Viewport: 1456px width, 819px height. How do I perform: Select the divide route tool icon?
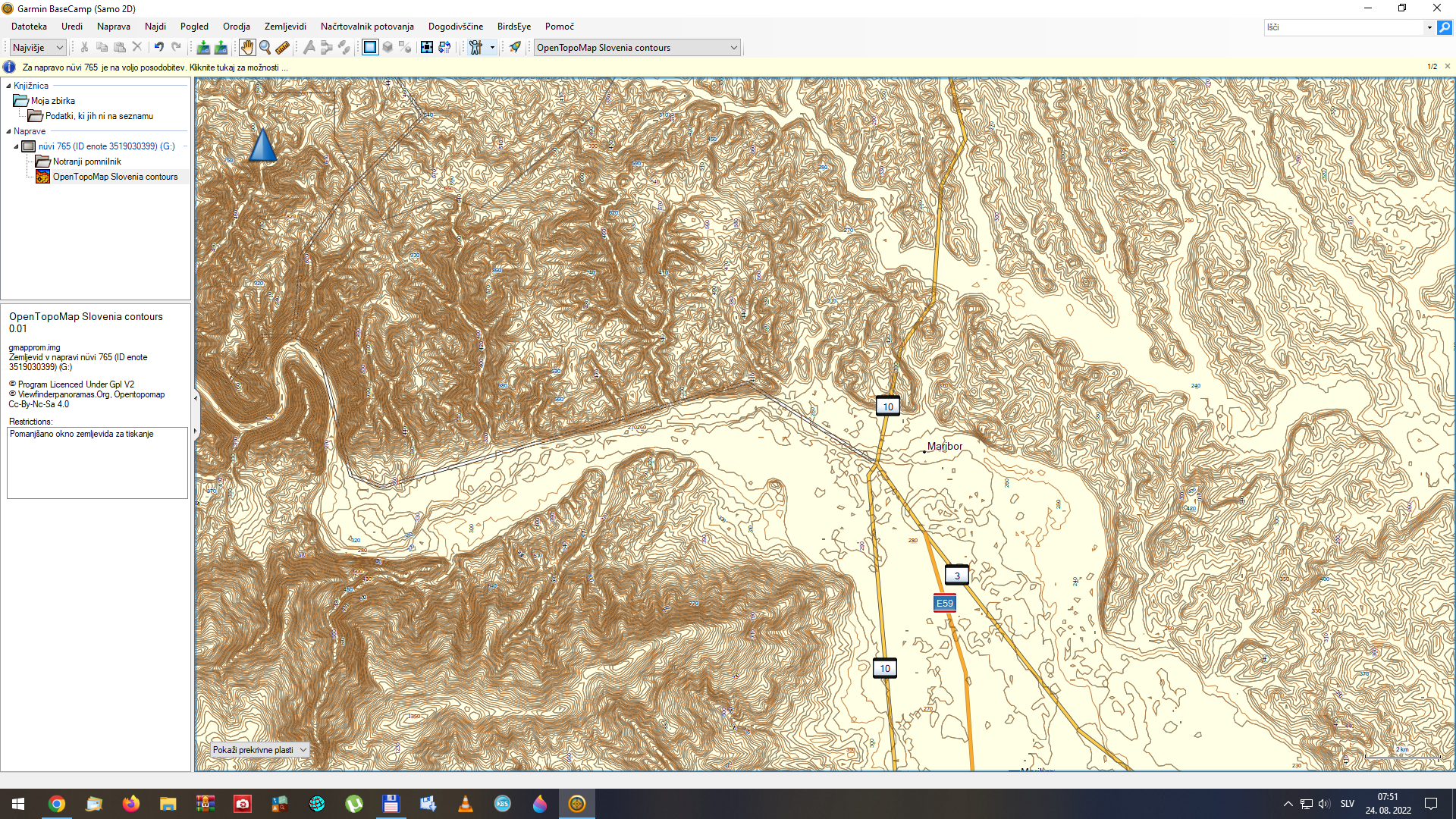pos(326,47)
